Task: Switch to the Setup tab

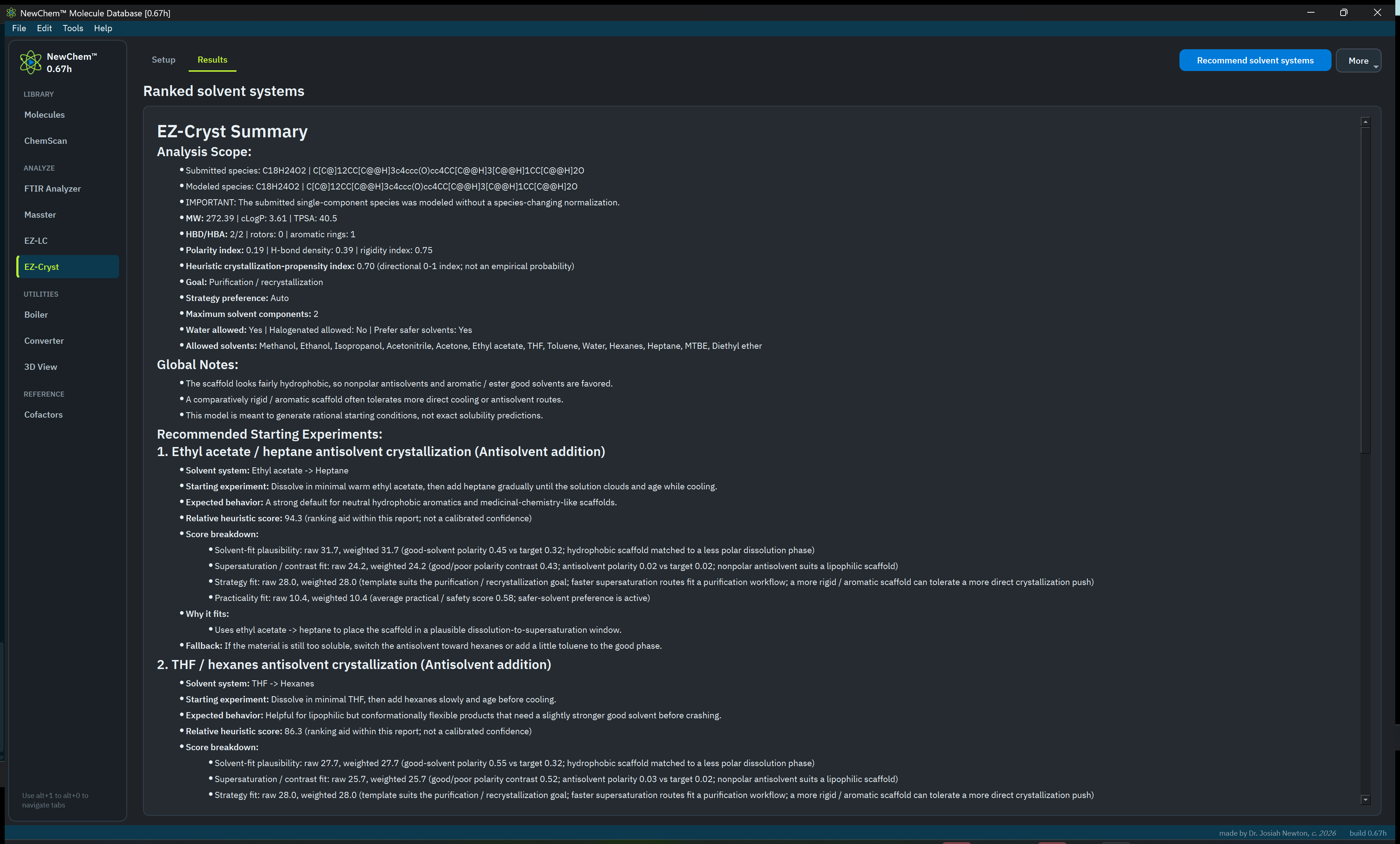Action: [163, 60]
